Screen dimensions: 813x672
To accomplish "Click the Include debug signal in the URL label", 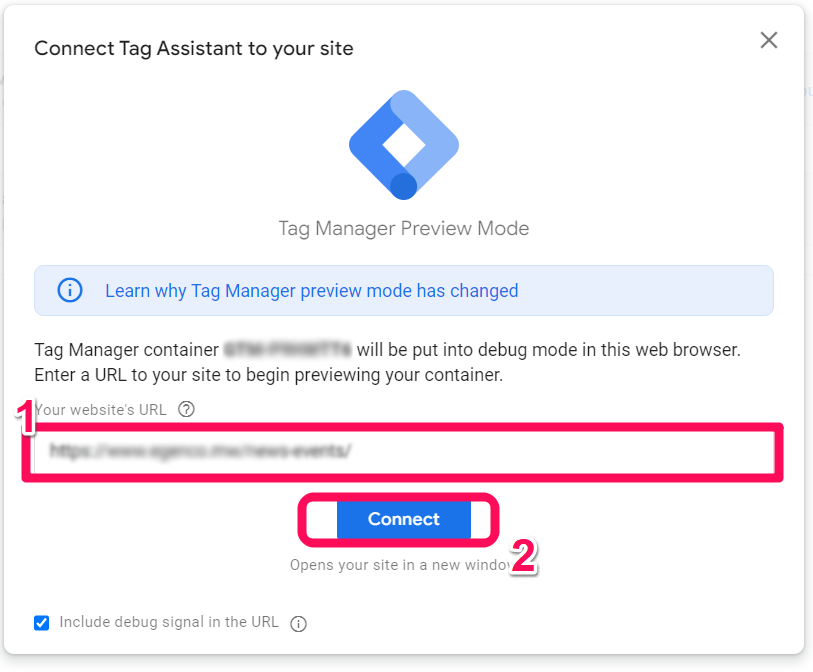I will (x=169, y=622).
